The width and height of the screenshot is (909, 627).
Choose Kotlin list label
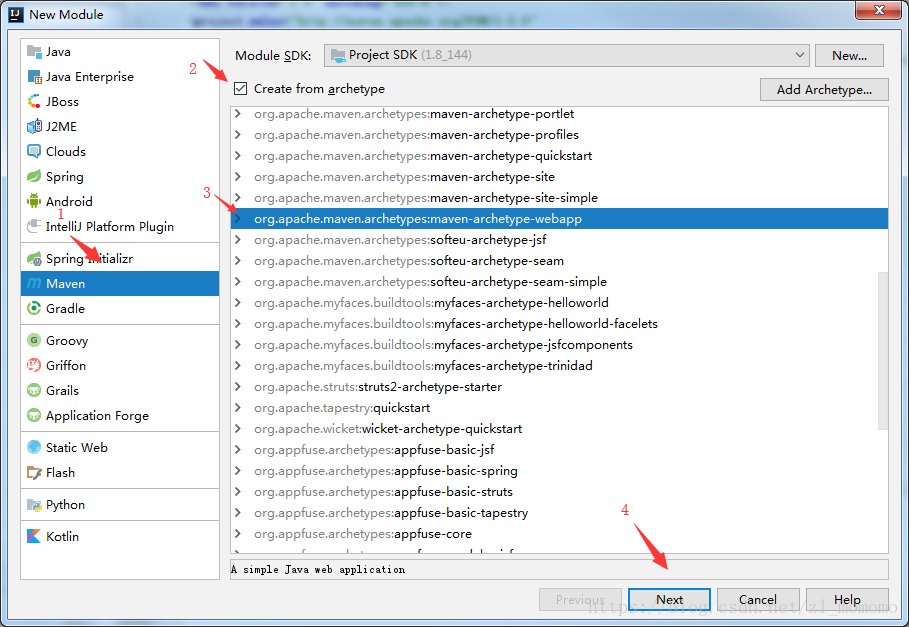pyautogui.click(x=63, y=536)
